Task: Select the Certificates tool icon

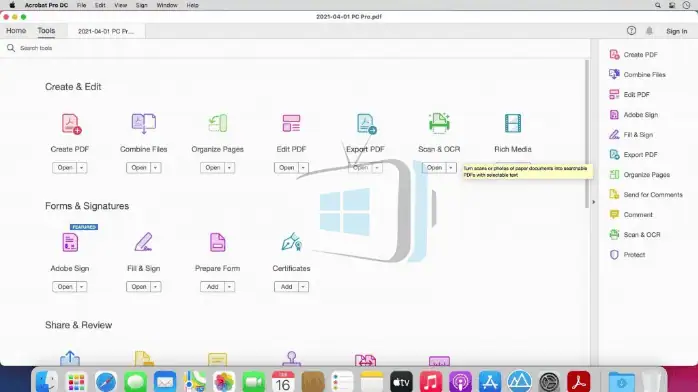Action: pos(292,242)
